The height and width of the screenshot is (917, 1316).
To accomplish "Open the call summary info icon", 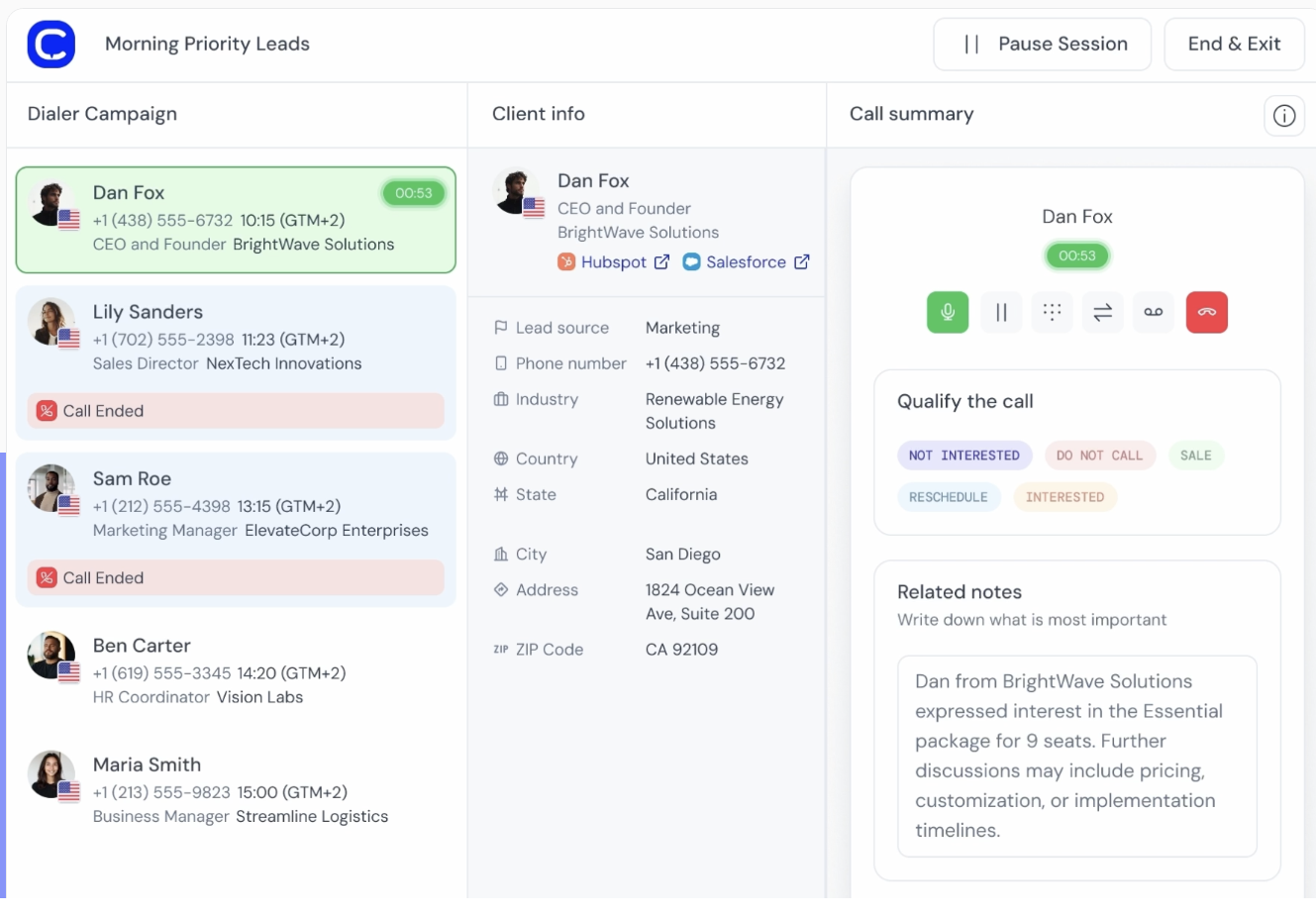I will [1283, 116].
